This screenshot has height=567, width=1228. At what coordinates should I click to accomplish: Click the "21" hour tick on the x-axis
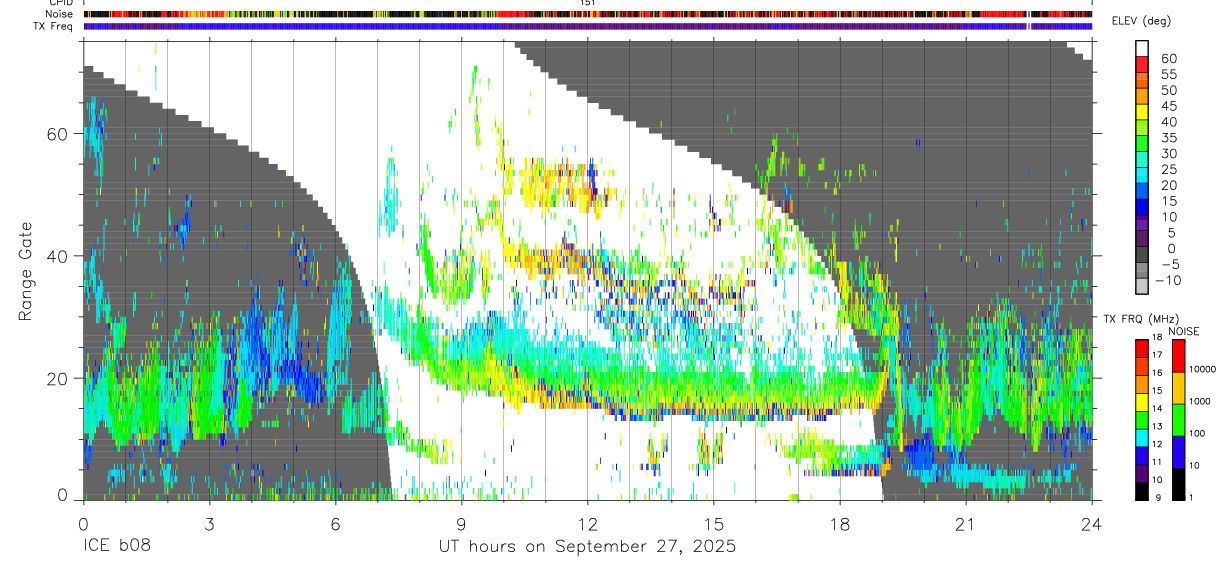966,524
